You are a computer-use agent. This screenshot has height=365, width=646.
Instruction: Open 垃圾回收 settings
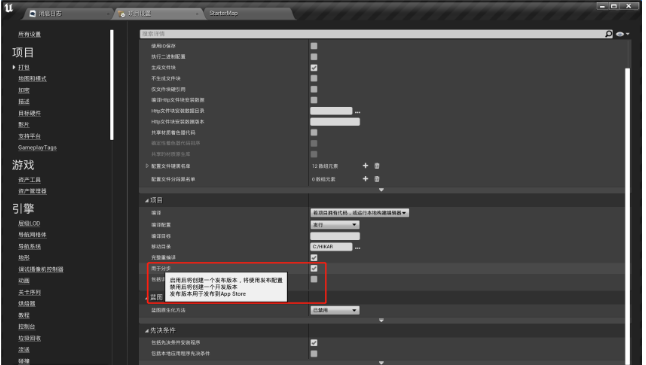[x=29, y=338]
